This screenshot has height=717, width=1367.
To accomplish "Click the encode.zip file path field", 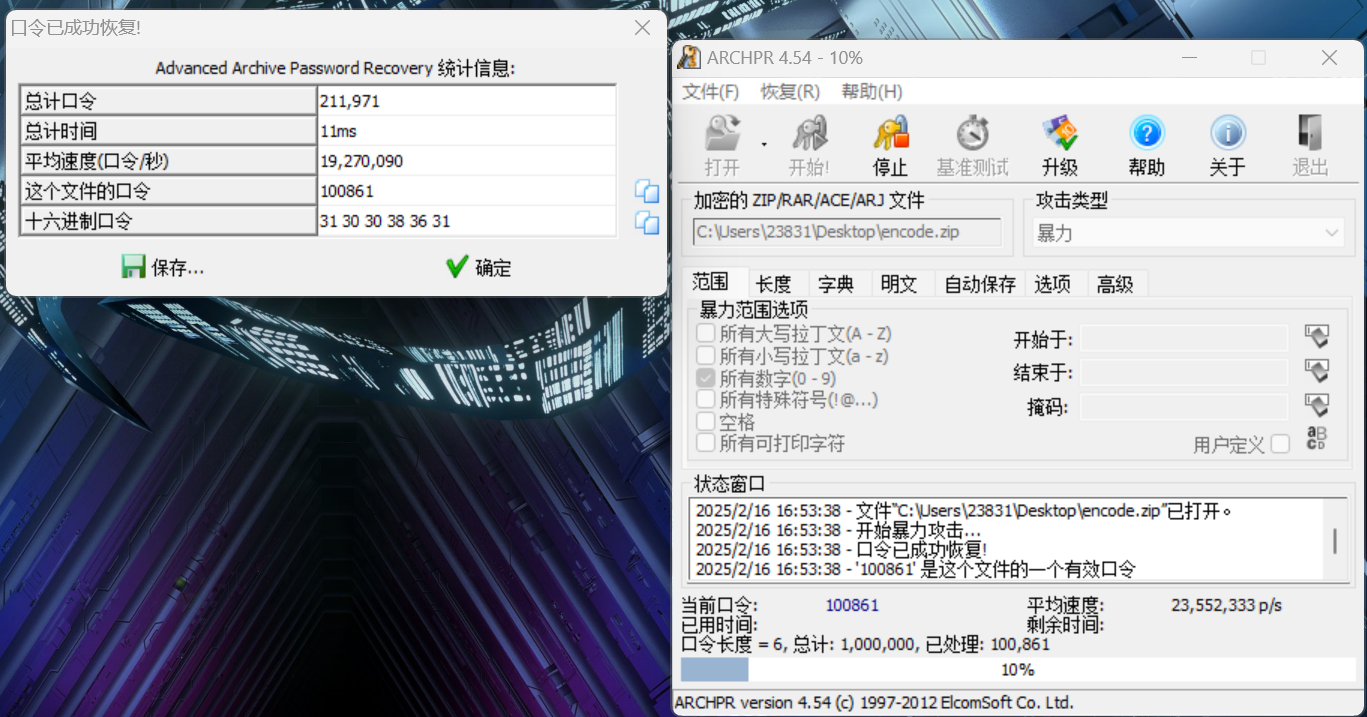I will pyautogui.click(x=847, y=232).
